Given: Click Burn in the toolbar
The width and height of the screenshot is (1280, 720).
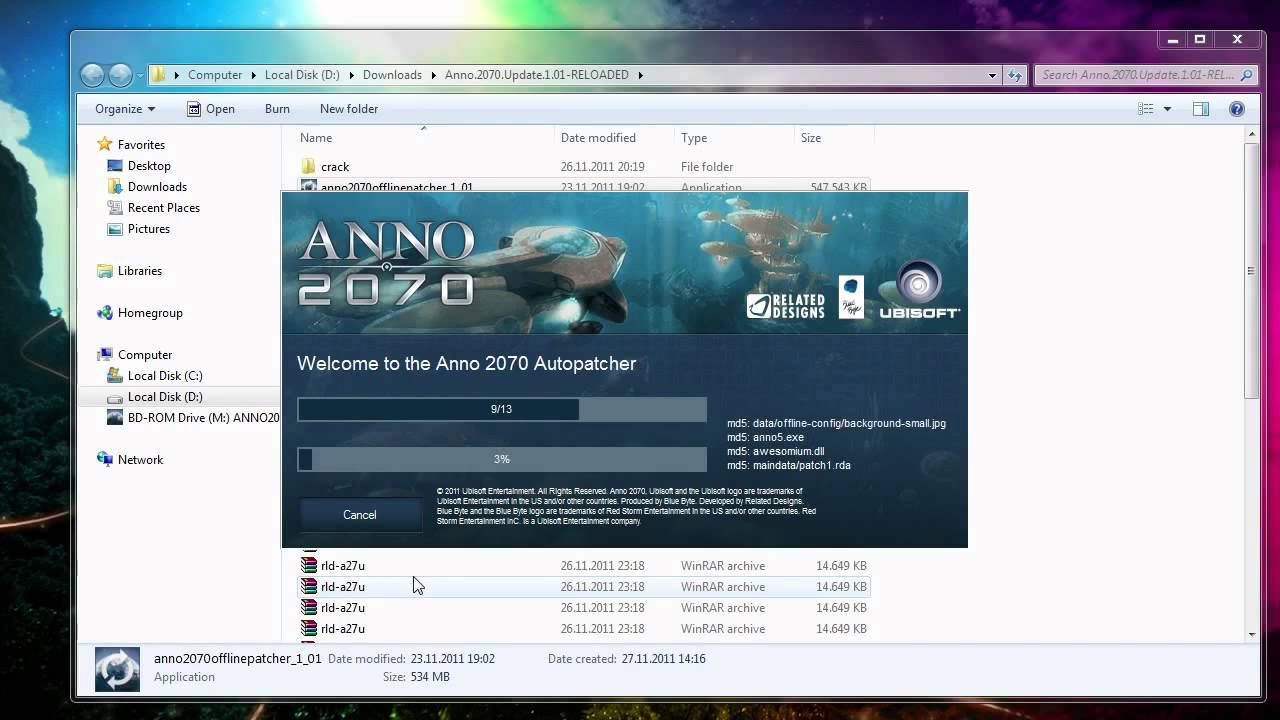Looking at the screenshot, I should 277,109.
